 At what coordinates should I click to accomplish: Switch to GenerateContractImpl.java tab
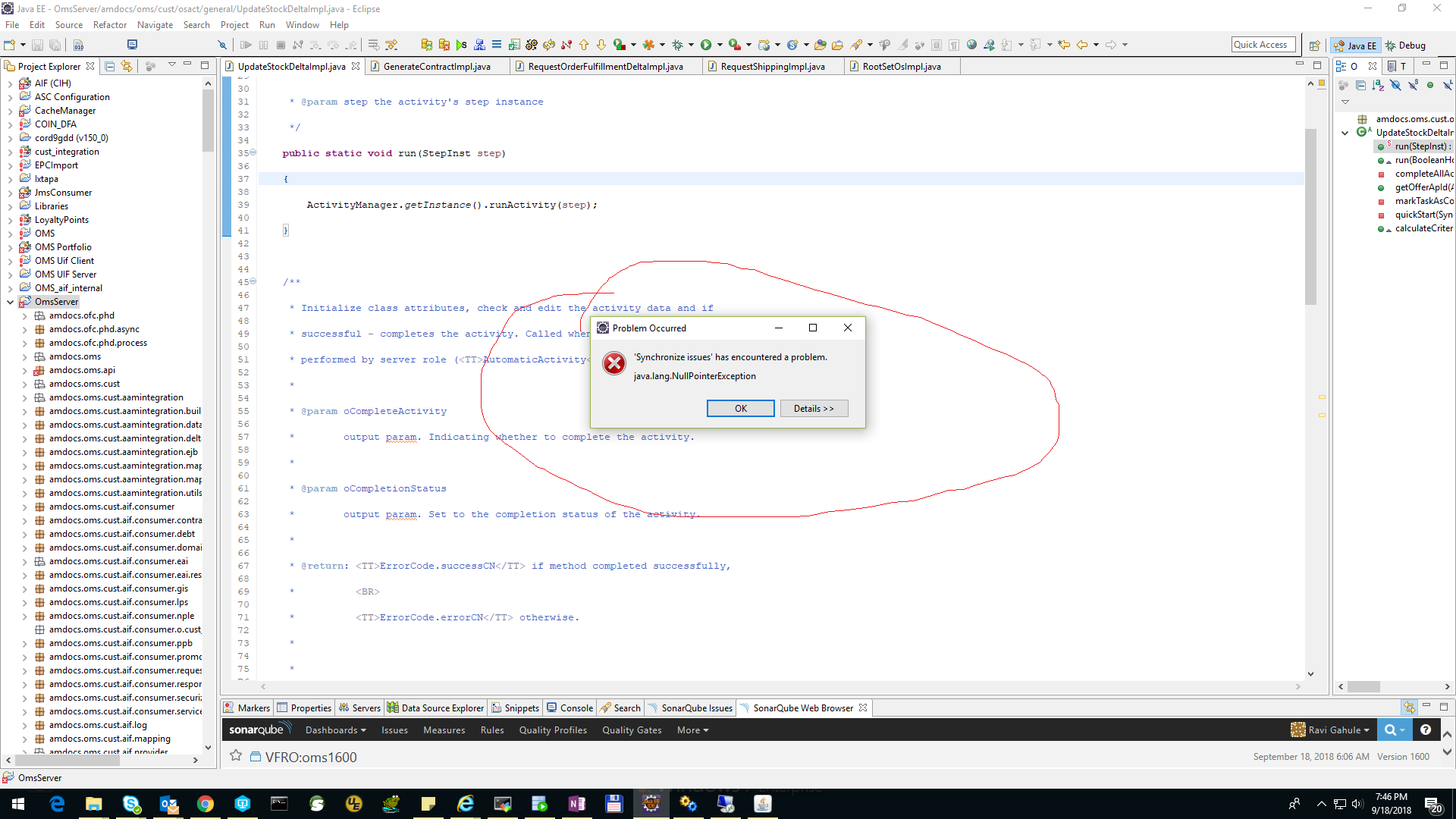(x=436, y=67)
